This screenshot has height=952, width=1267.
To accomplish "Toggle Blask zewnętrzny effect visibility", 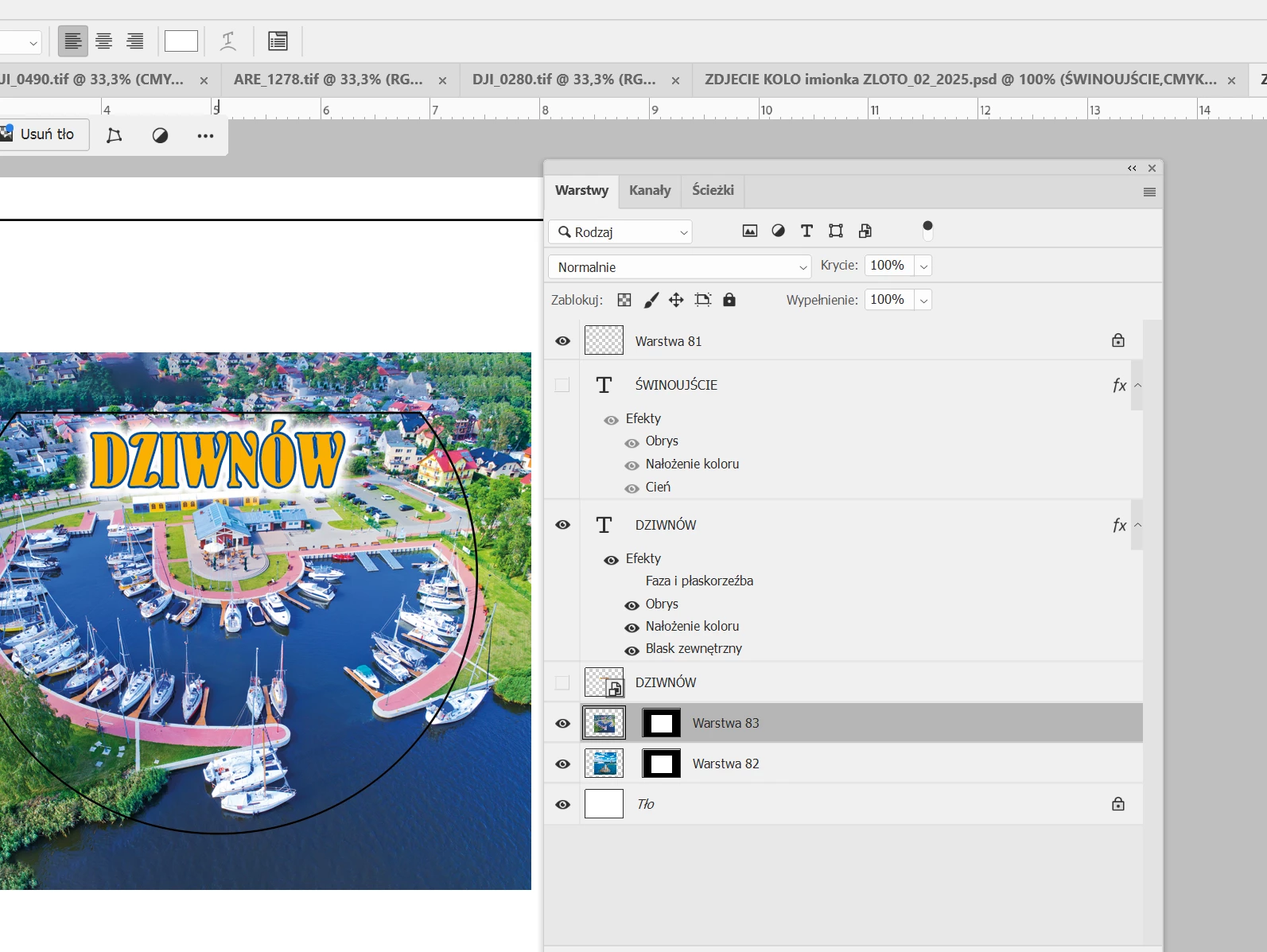I will [x=632, y=651].
